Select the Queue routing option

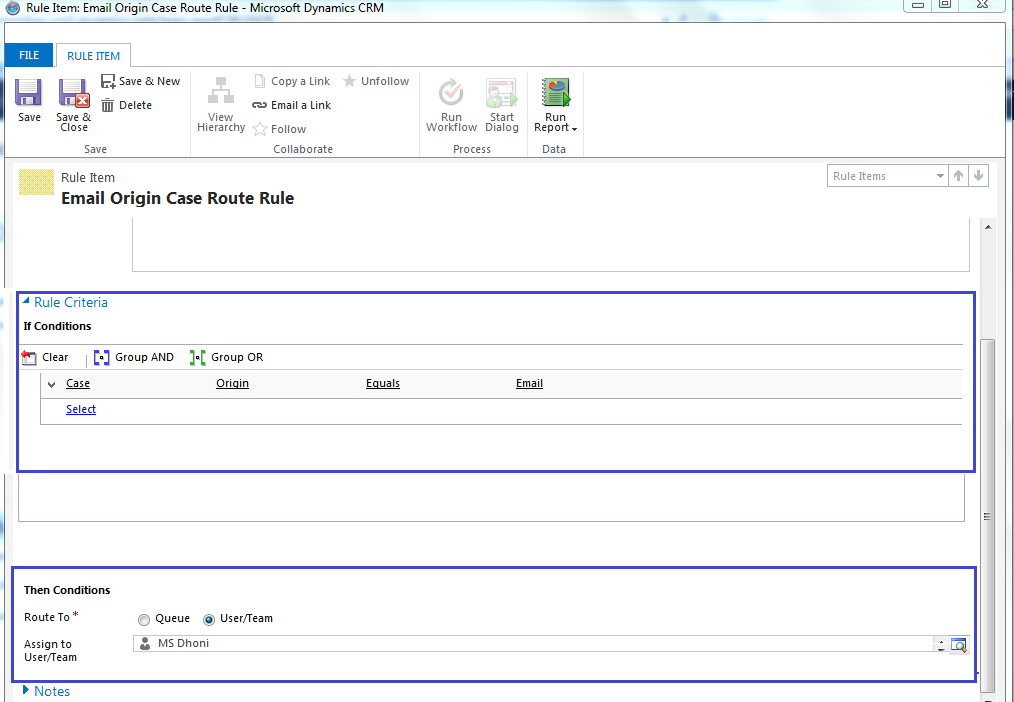143,619
